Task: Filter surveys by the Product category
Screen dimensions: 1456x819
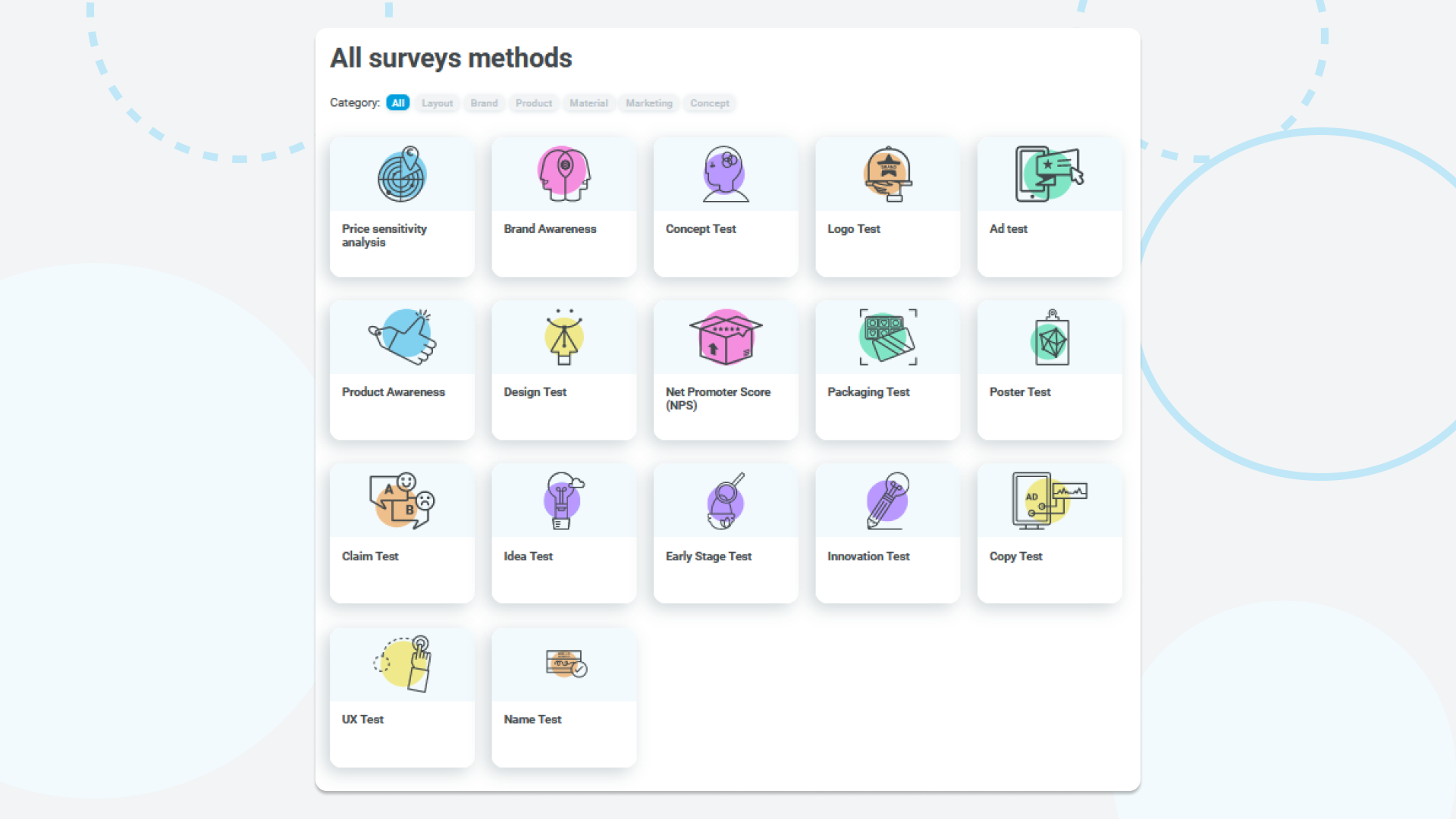Action: 534,102
